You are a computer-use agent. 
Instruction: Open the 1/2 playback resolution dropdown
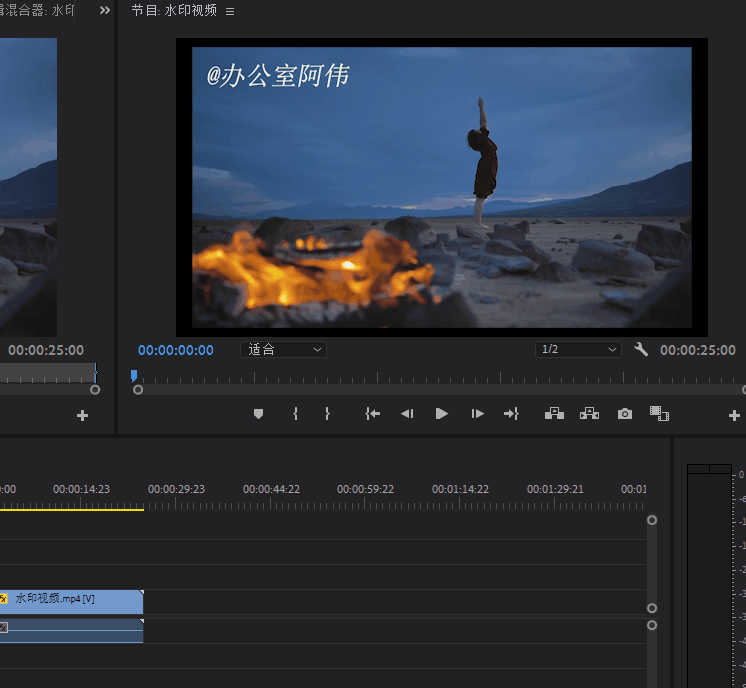click(x=579, y=350)
